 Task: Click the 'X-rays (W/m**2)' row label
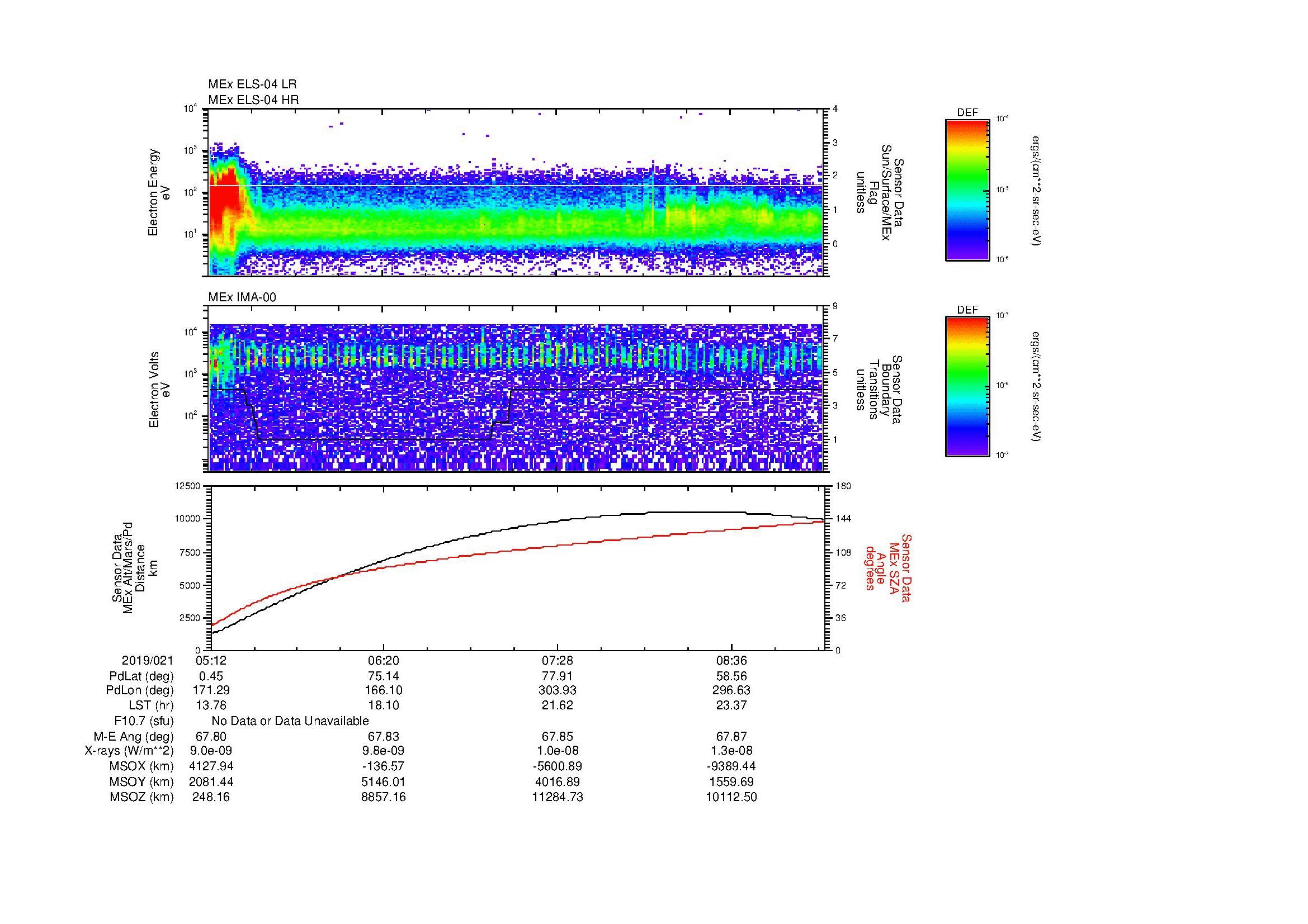point(129,751)
